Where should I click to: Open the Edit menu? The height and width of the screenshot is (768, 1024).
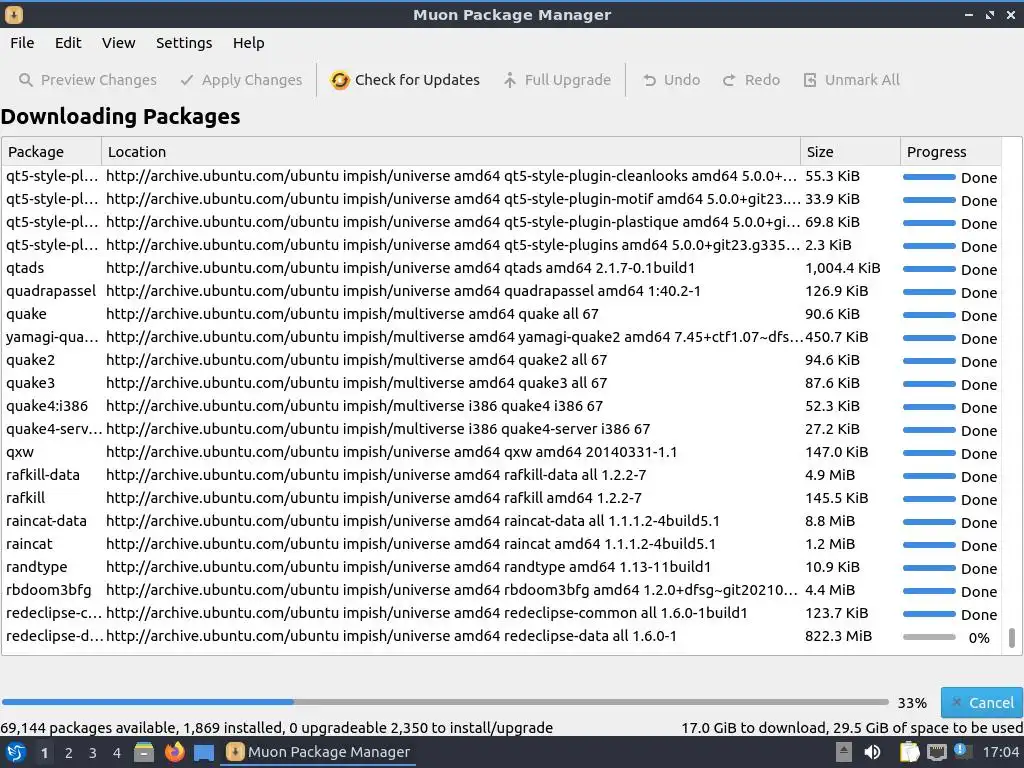pos(68,43)
